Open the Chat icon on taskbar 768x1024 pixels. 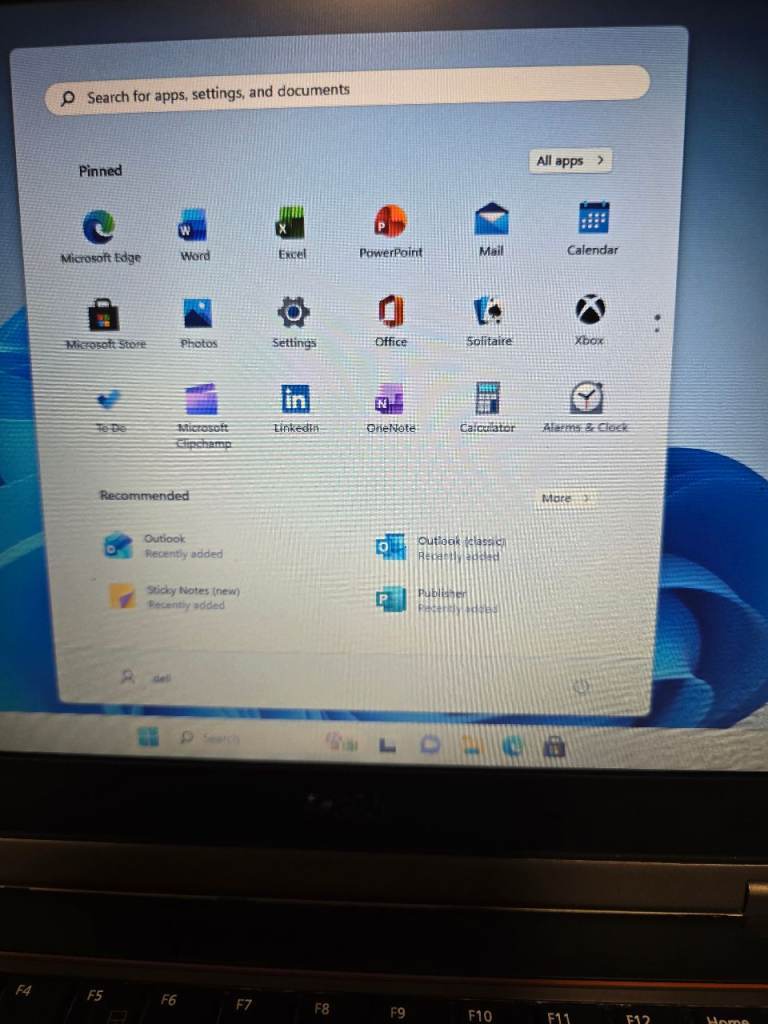point(430,745)
